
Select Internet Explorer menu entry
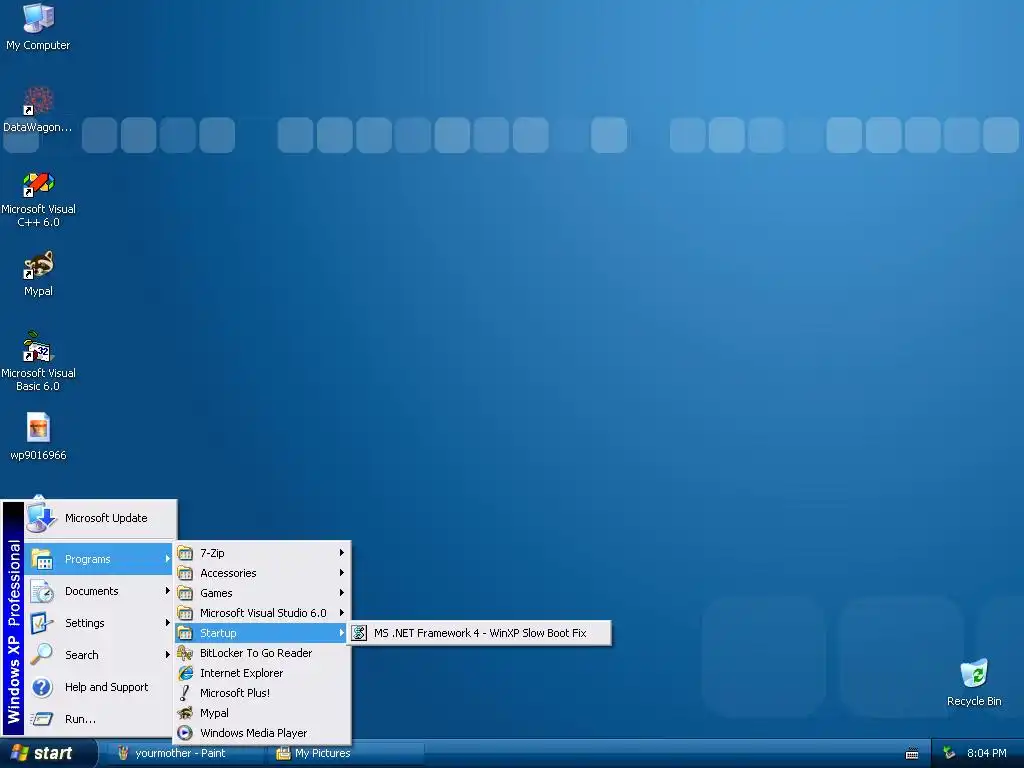coord(261,673)
